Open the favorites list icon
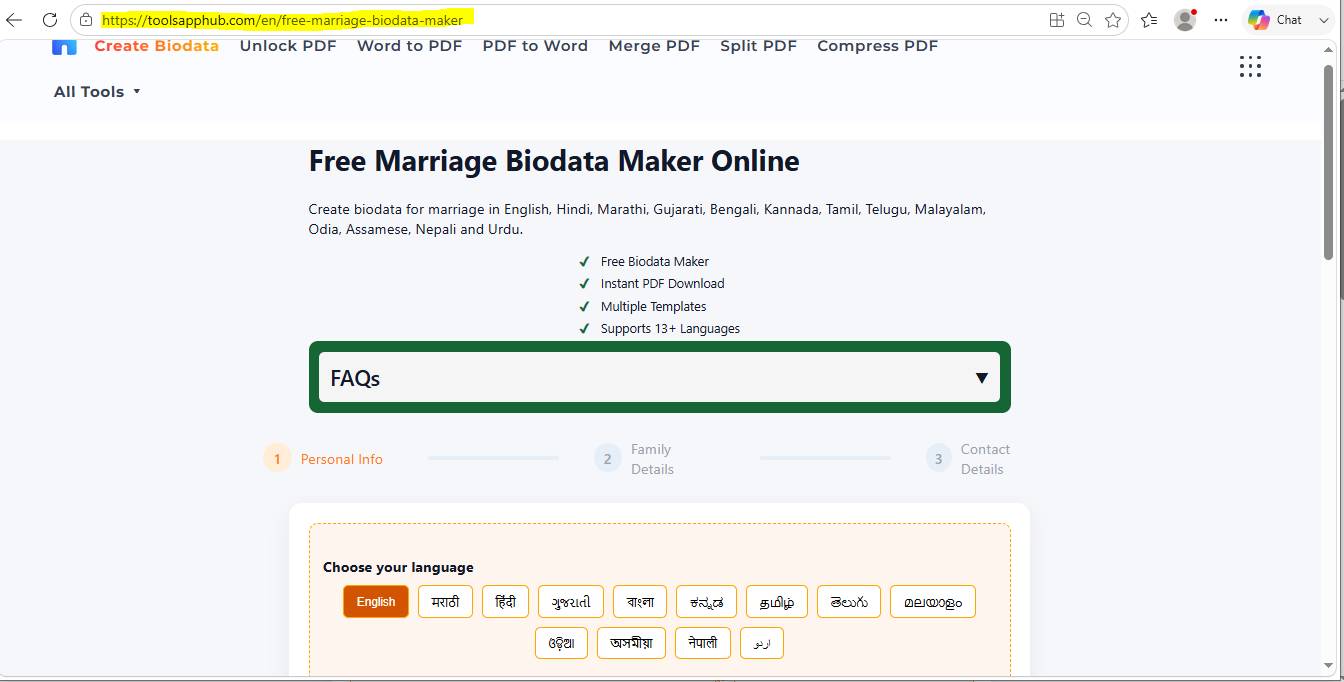This screenshot has height=682, width=1344. [1149, 19]
